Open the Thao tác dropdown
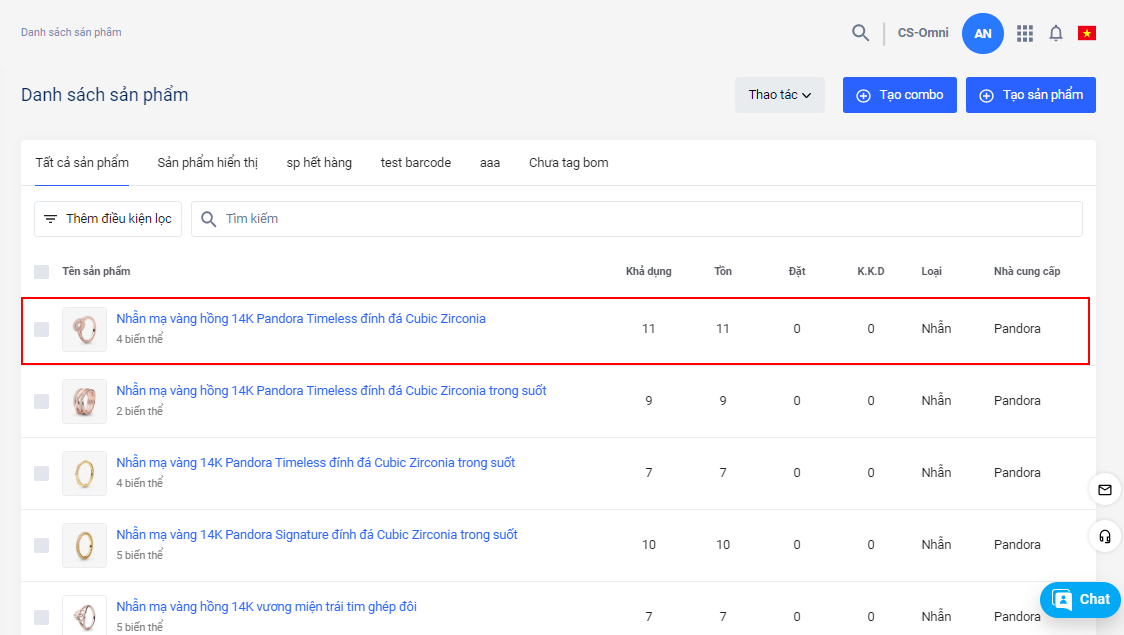 [779, 95]
